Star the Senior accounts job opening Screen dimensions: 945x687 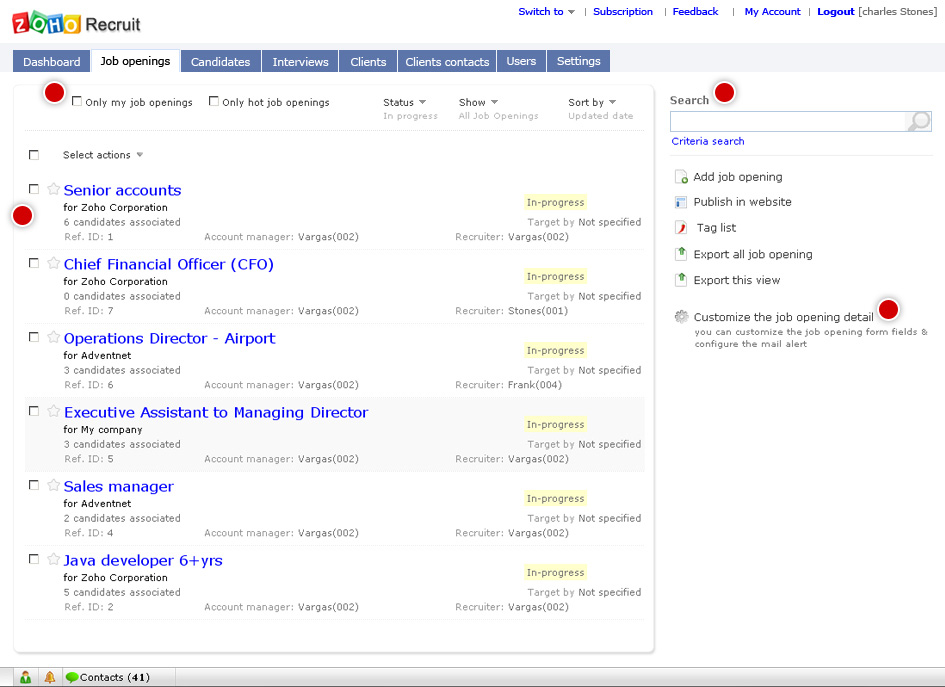53,189
